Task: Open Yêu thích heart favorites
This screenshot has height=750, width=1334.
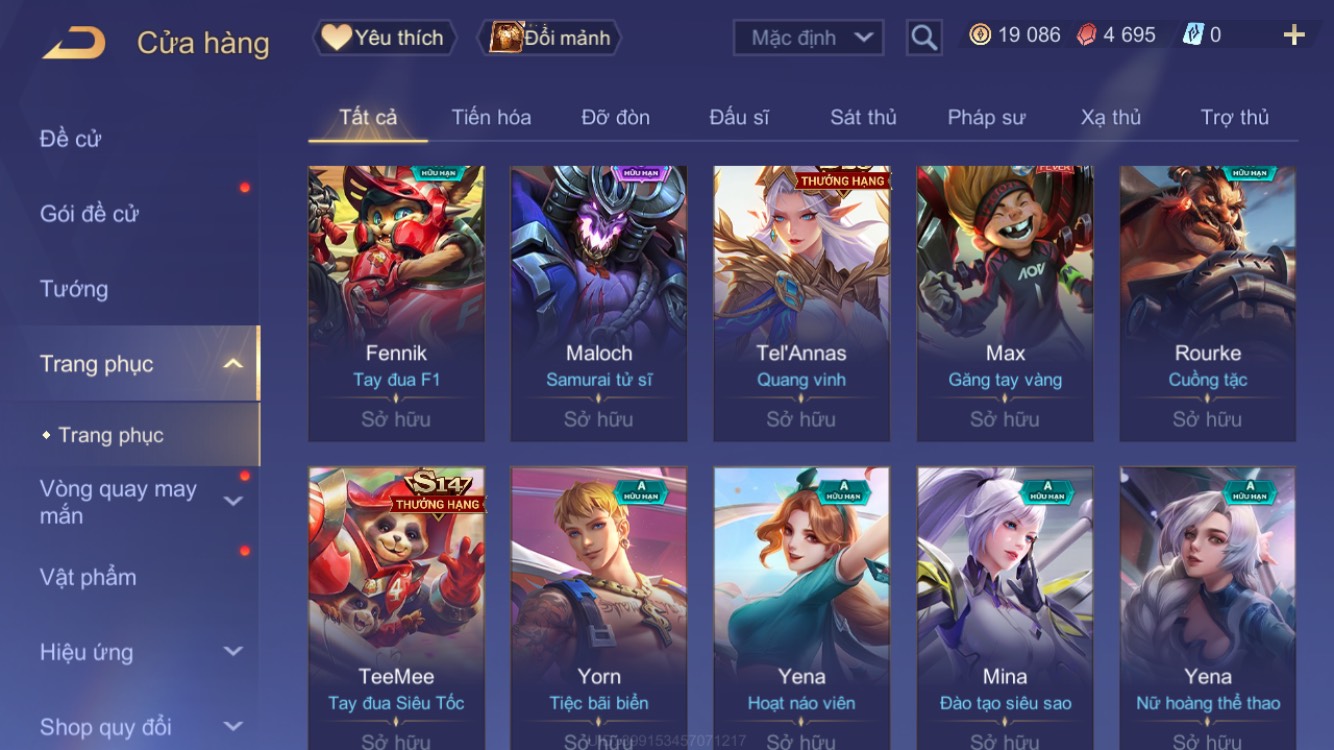Action: [x=384, y=38]
